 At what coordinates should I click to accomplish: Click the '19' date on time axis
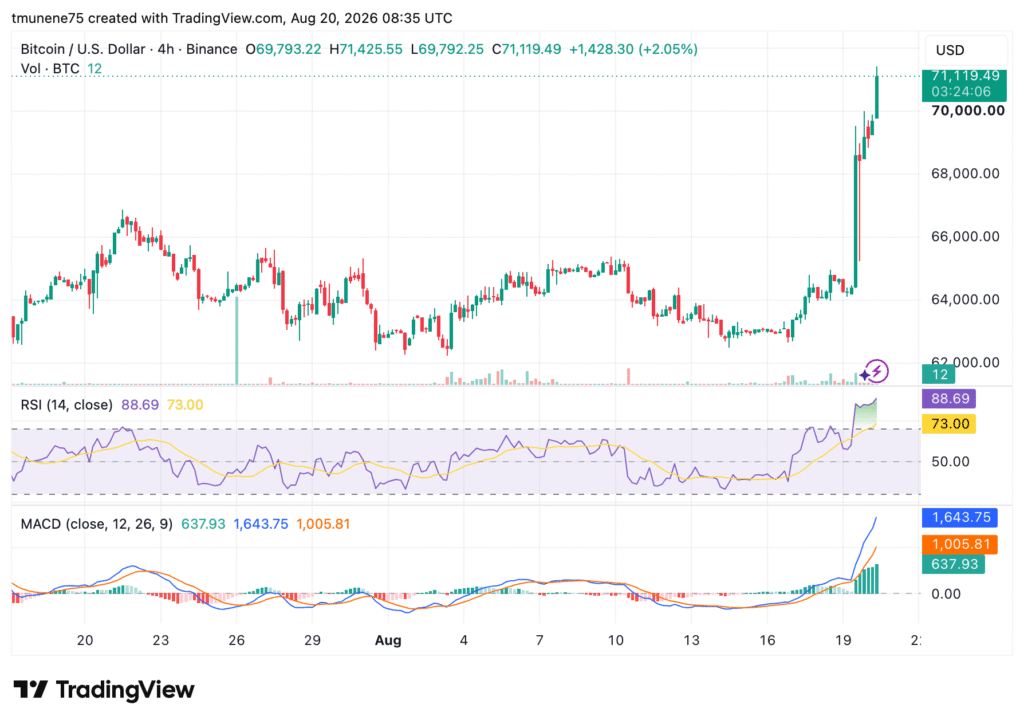(x=843, y=640)
